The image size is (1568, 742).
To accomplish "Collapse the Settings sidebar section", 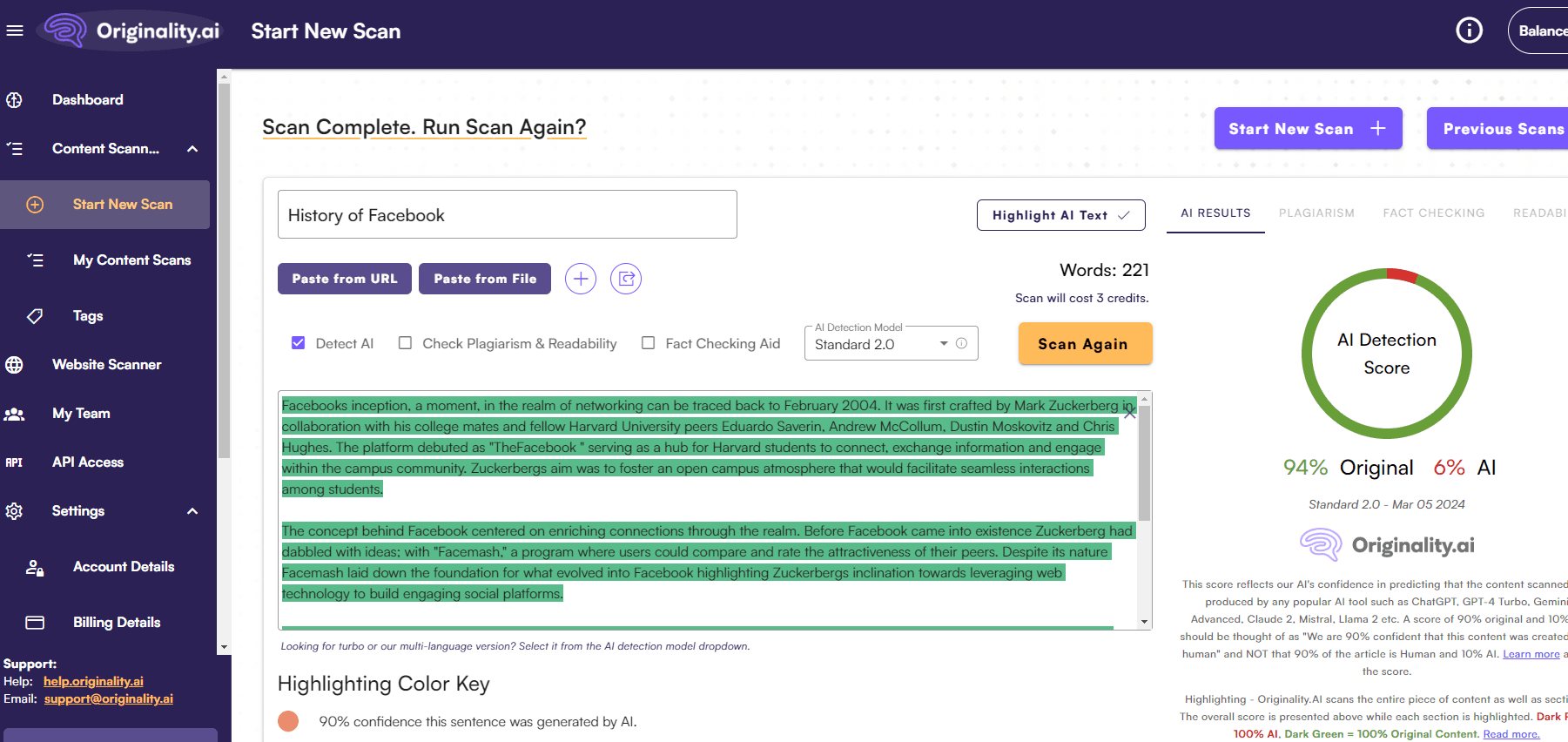I will tap(192, 511).
